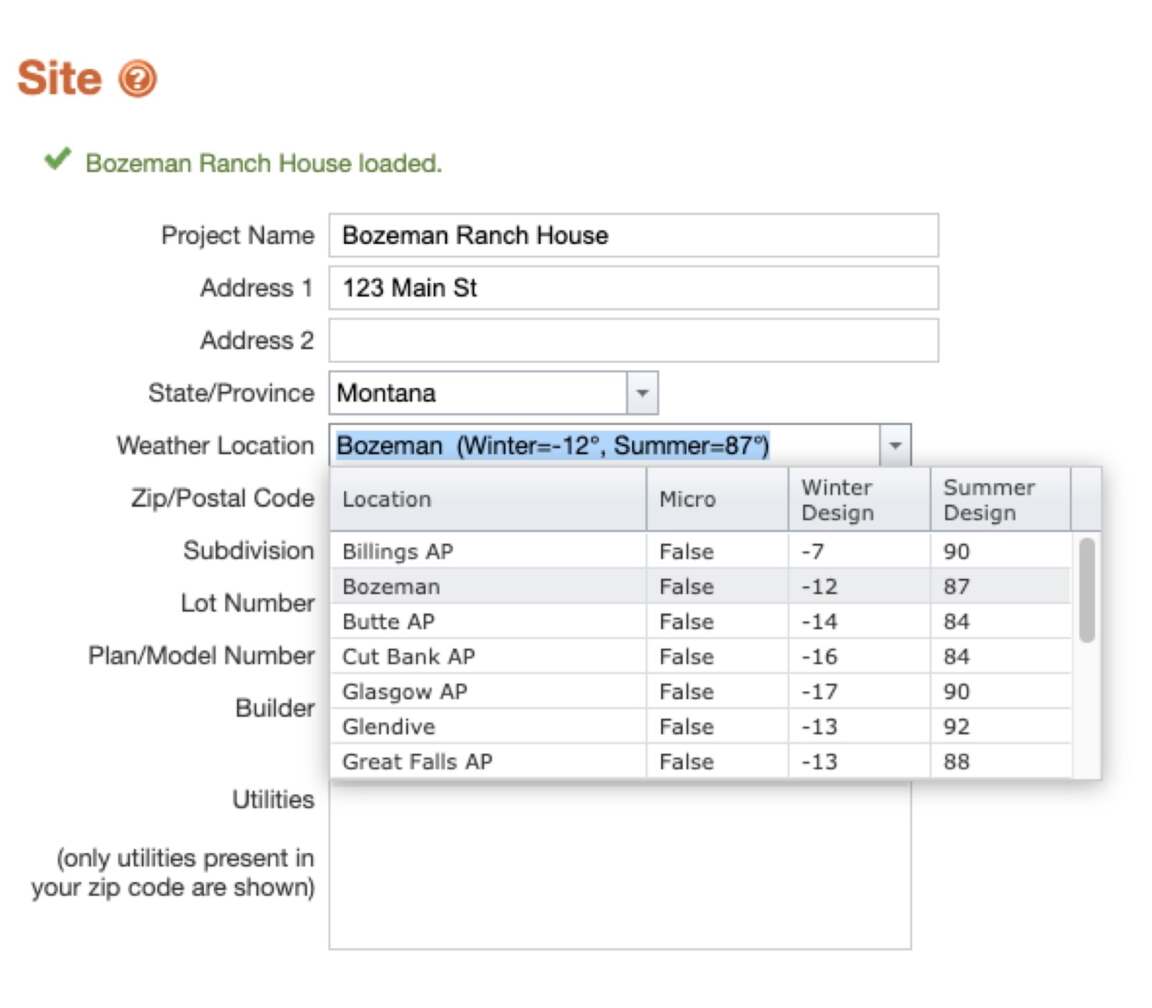1152x1008 pixels.
Task: Sort by Winter Design column header
Action: (858, 499)
